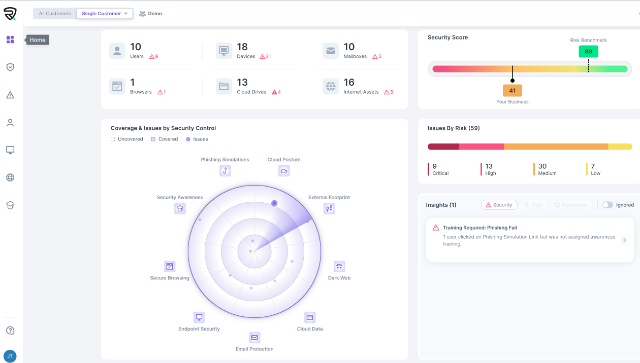The height and width of the screenshot is (363, 640).
Task: Click the Mailboxes tile envelope icon
Action: pos(331,51)
